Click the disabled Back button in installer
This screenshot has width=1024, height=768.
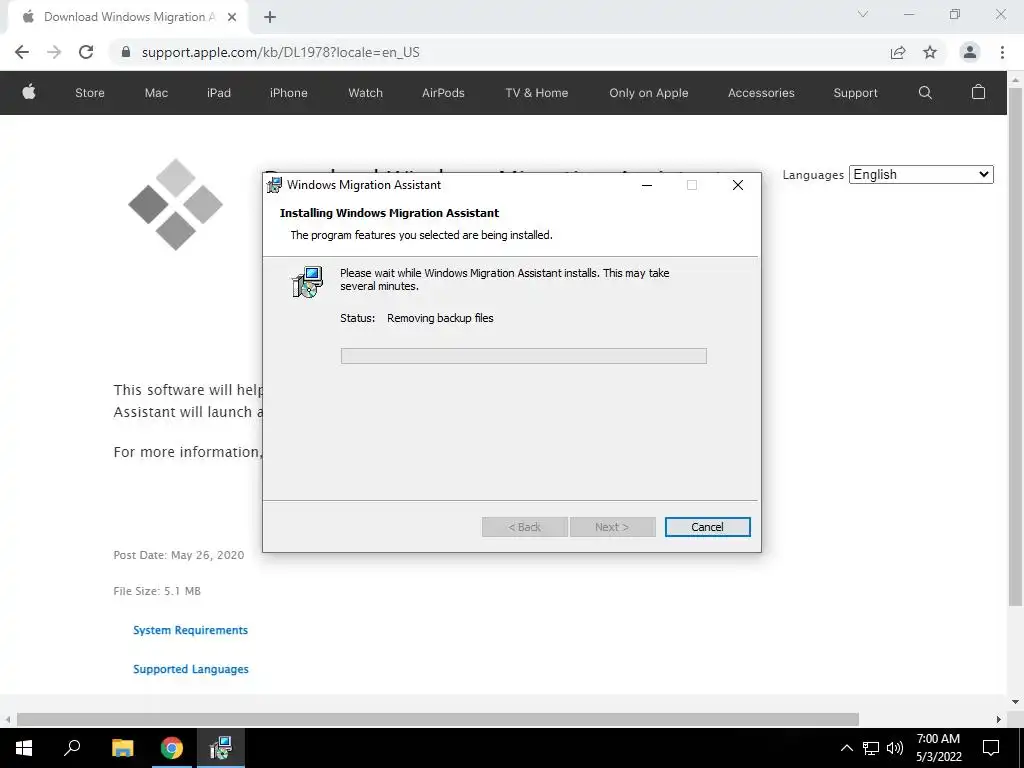pyautogui.click(x=524, y=527)
